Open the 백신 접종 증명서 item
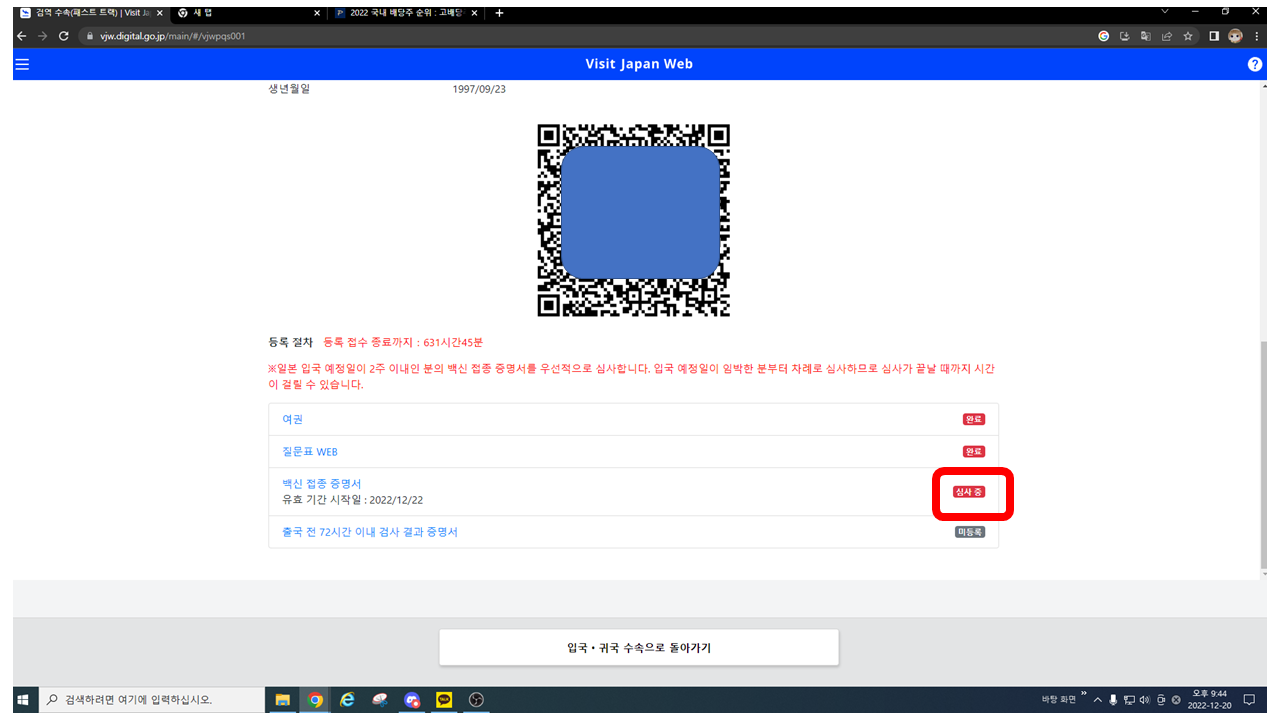Image resolution: width=1280 pixels, height=720 pixels. click(322, 484)
